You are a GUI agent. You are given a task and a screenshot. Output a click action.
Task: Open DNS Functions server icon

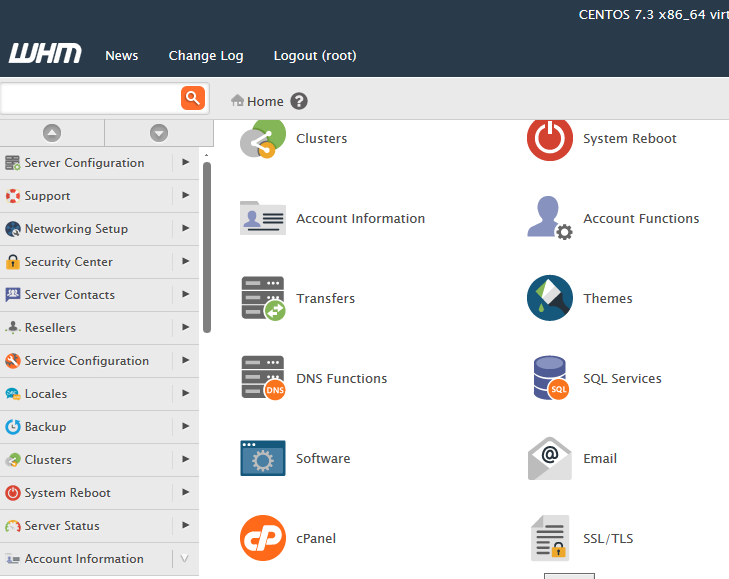(263, 378)
